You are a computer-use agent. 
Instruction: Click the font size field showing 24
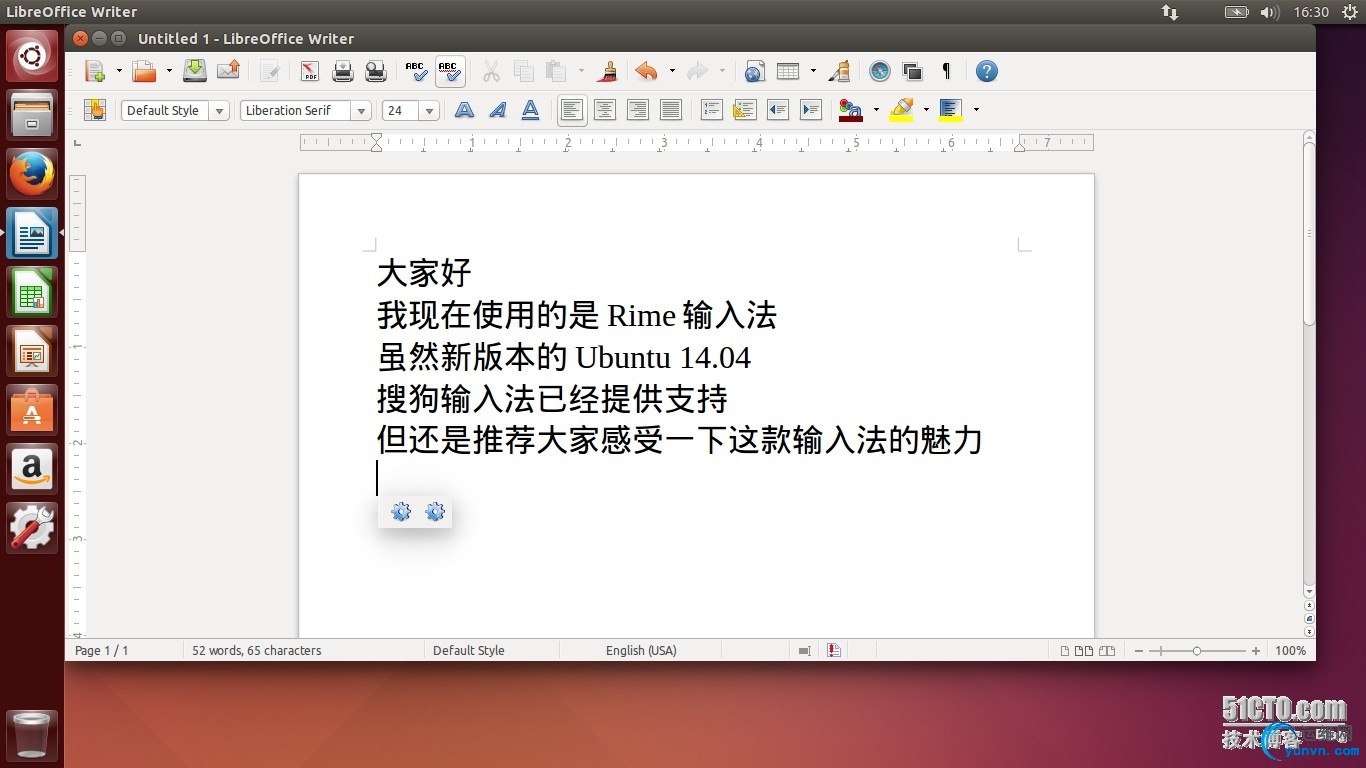click(401, 111)
